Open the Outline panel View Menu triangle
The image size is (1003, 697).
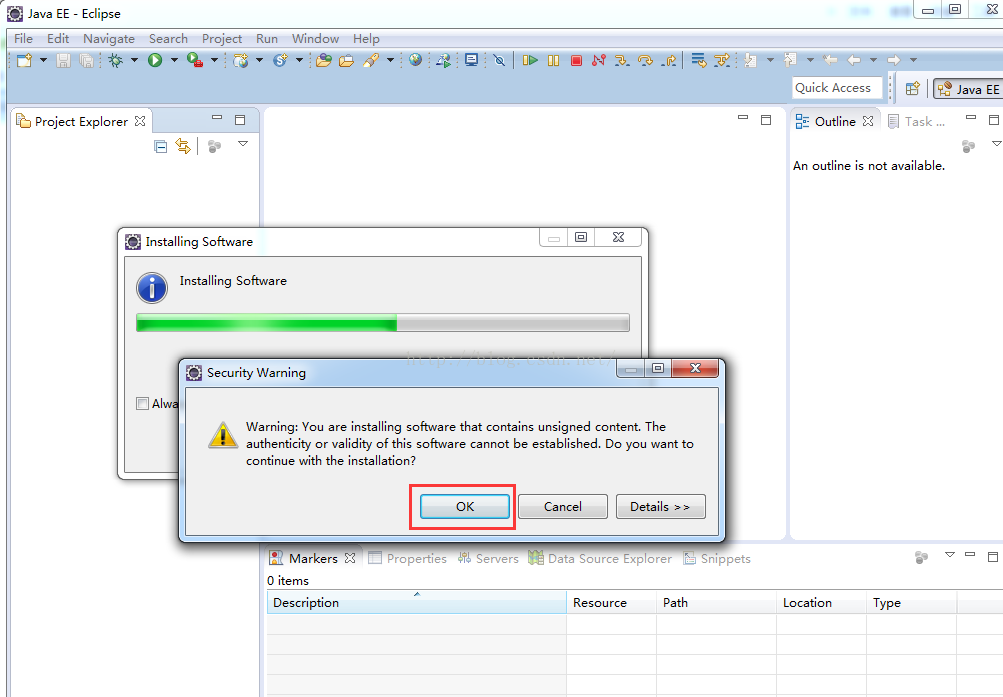coord(996,144)
